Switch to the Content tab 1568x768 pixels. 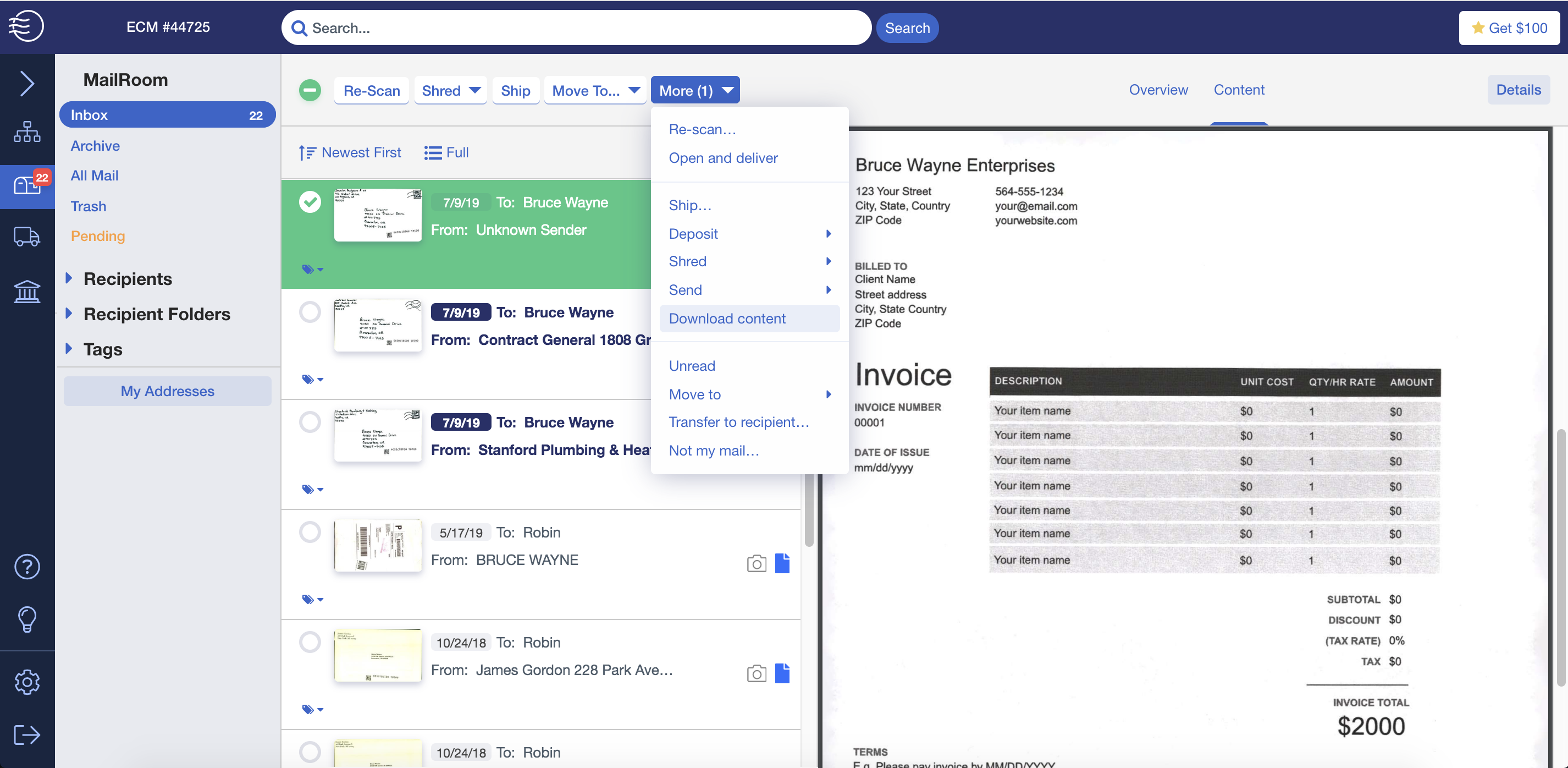click(x=1239, y=90)
